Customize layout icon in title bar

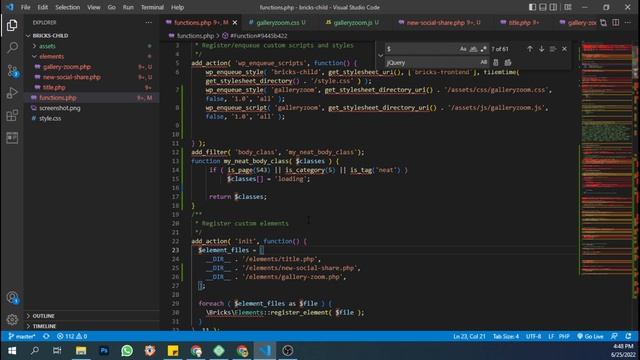[x=568, y=7]
